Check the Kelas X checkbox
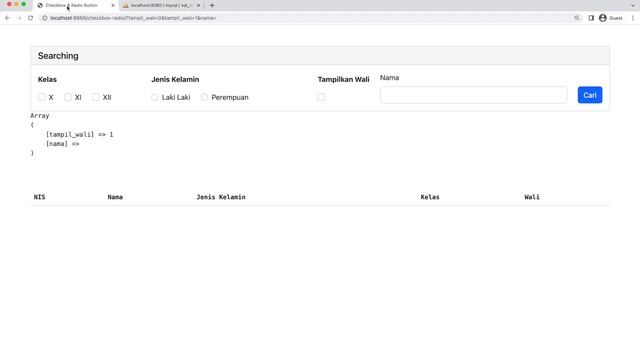 42,97
